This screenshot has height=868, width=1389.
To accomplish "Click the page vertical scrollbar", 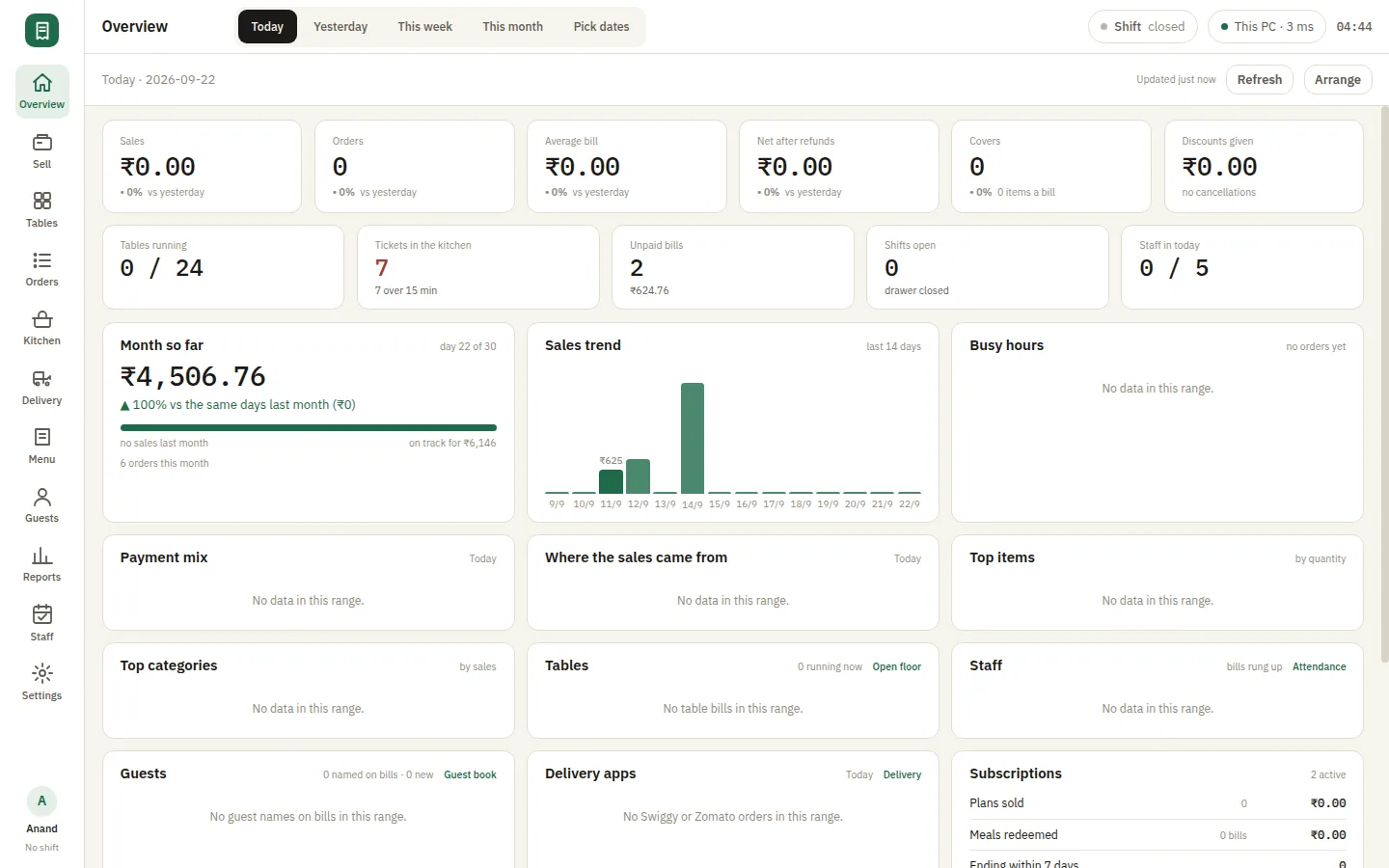I will click(x=1384, y=386).
